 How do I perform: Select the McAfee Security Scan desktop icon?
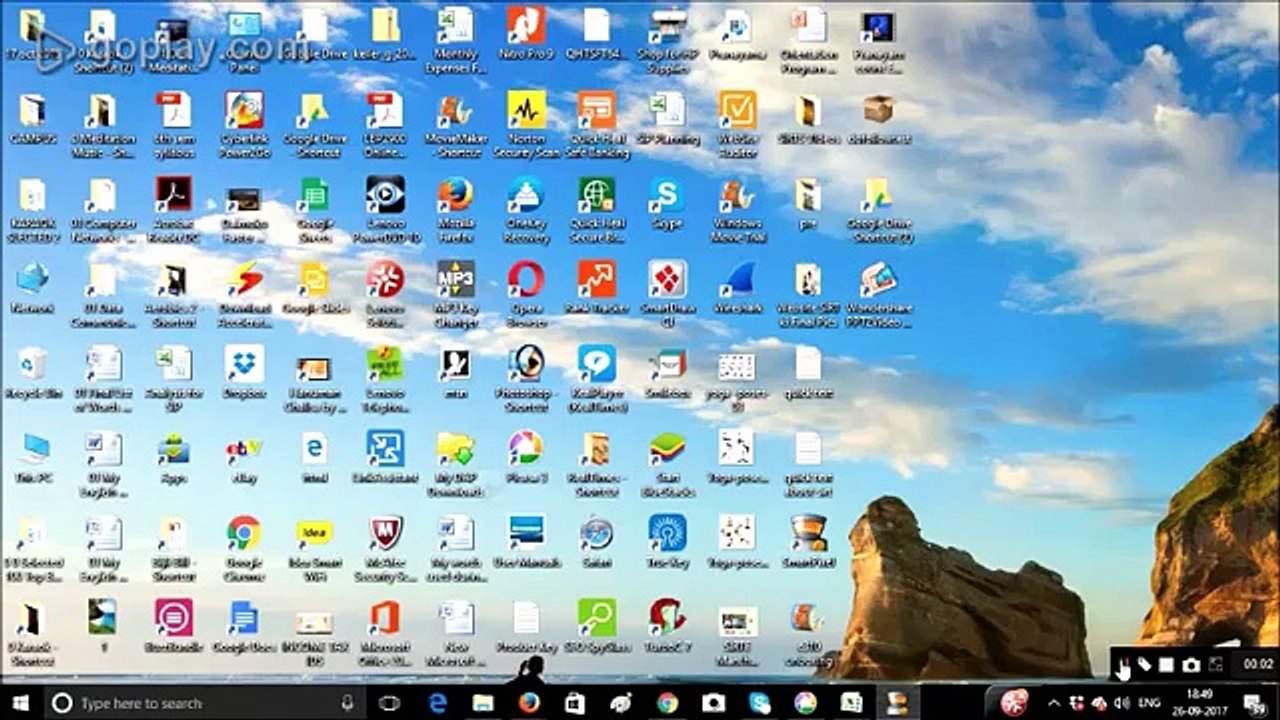(385, 548)
